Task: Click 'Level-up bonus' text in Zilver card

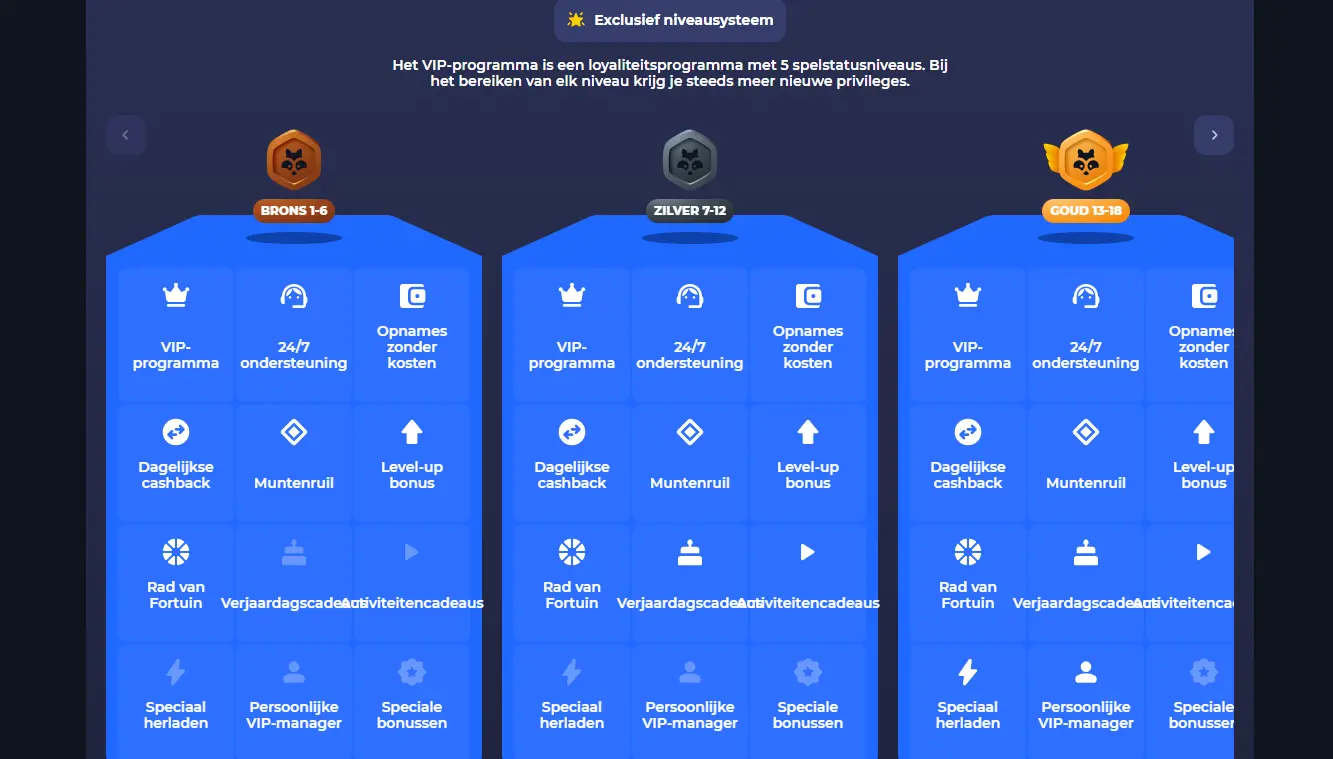Action: 808,475
